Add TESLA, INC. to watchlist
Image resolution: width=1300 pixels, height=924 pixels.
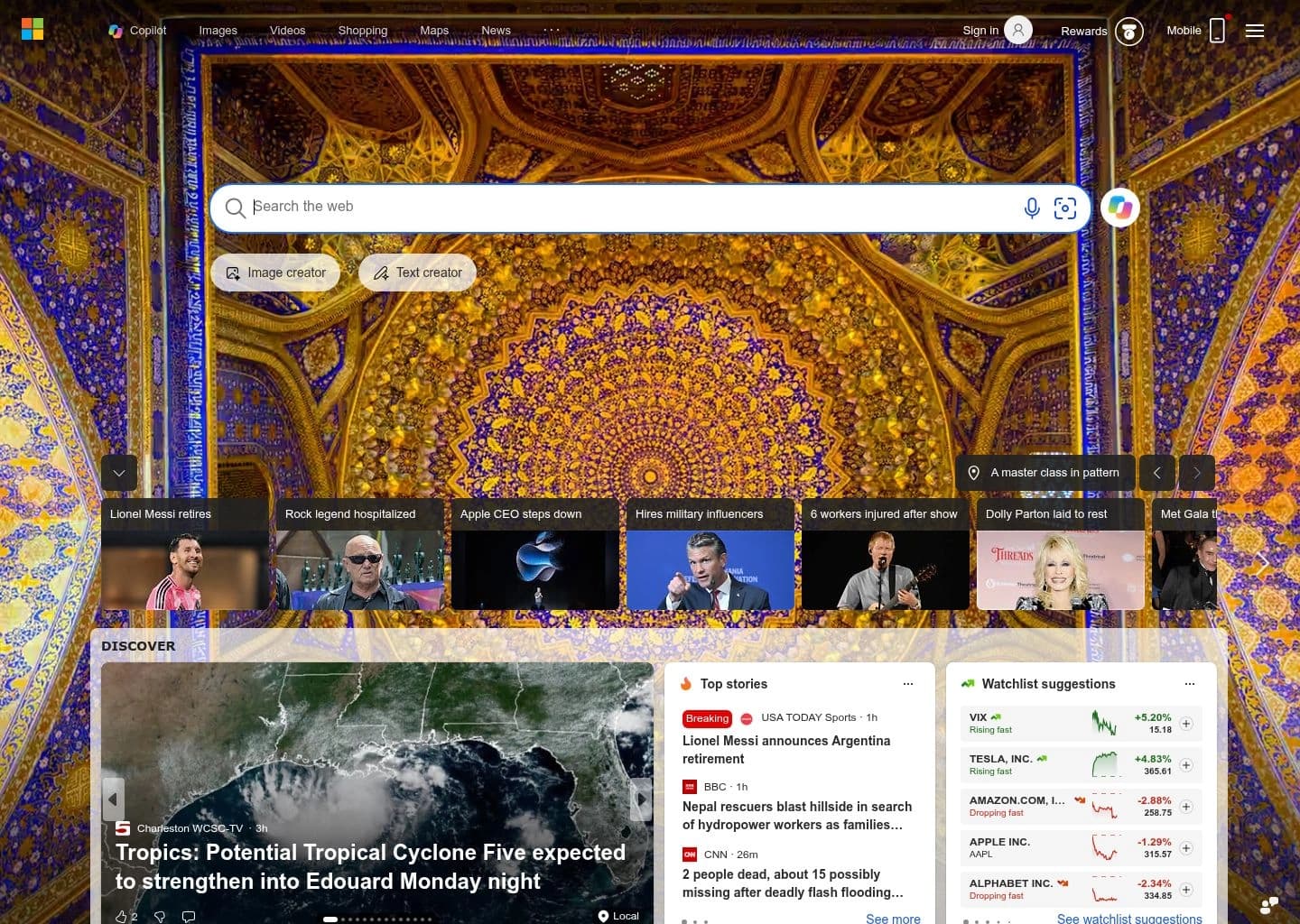[x=1186, y=765]
